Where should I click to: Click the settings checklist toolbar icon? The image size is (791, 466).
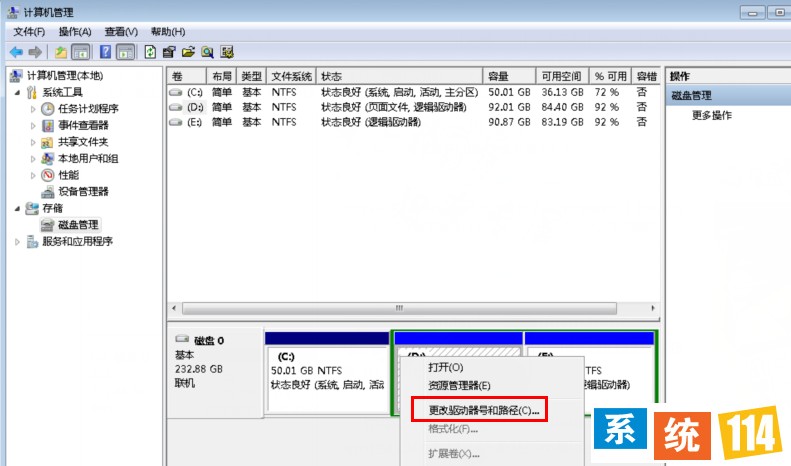point(227,52)
